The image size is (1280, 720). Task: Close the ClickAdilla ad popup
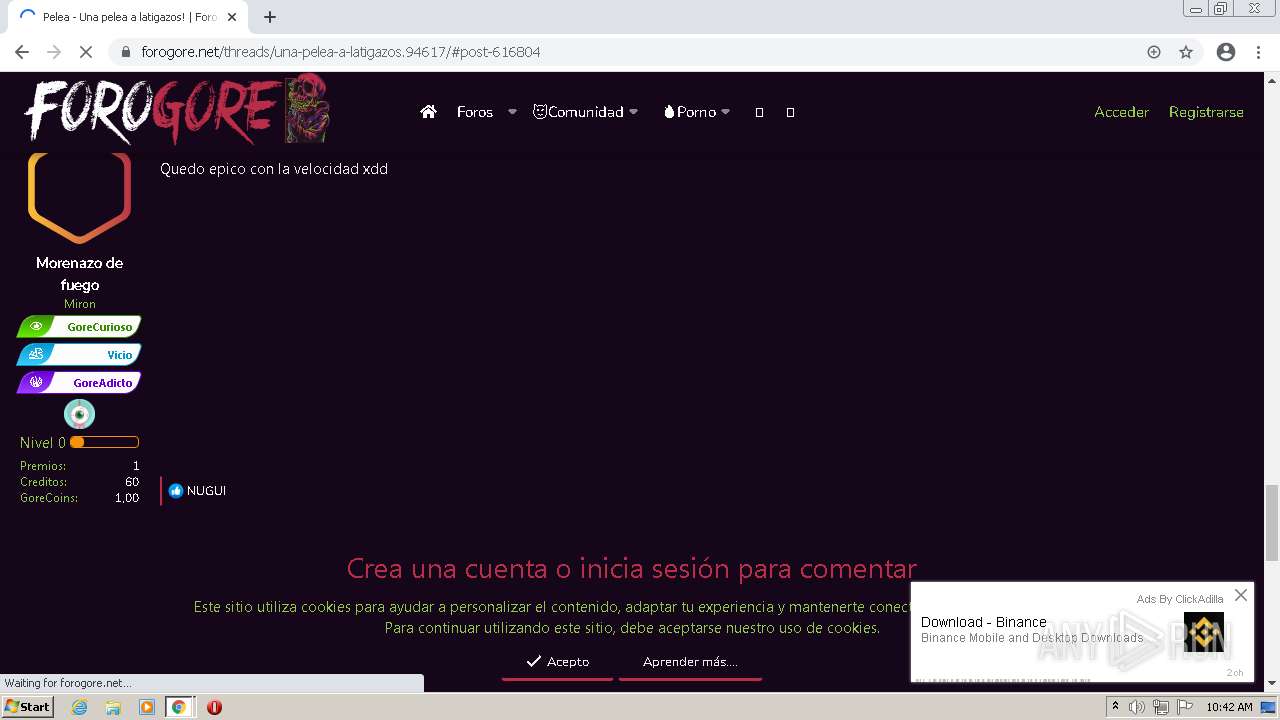click(1241, 595)
